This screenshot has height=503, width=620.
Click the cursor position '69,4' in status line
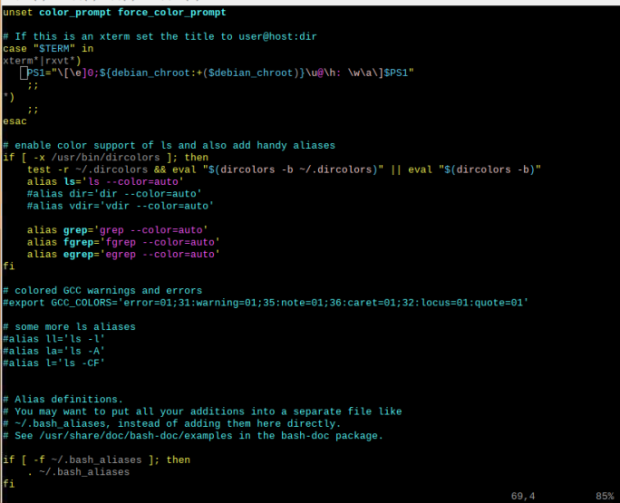[x=523, y=496]
